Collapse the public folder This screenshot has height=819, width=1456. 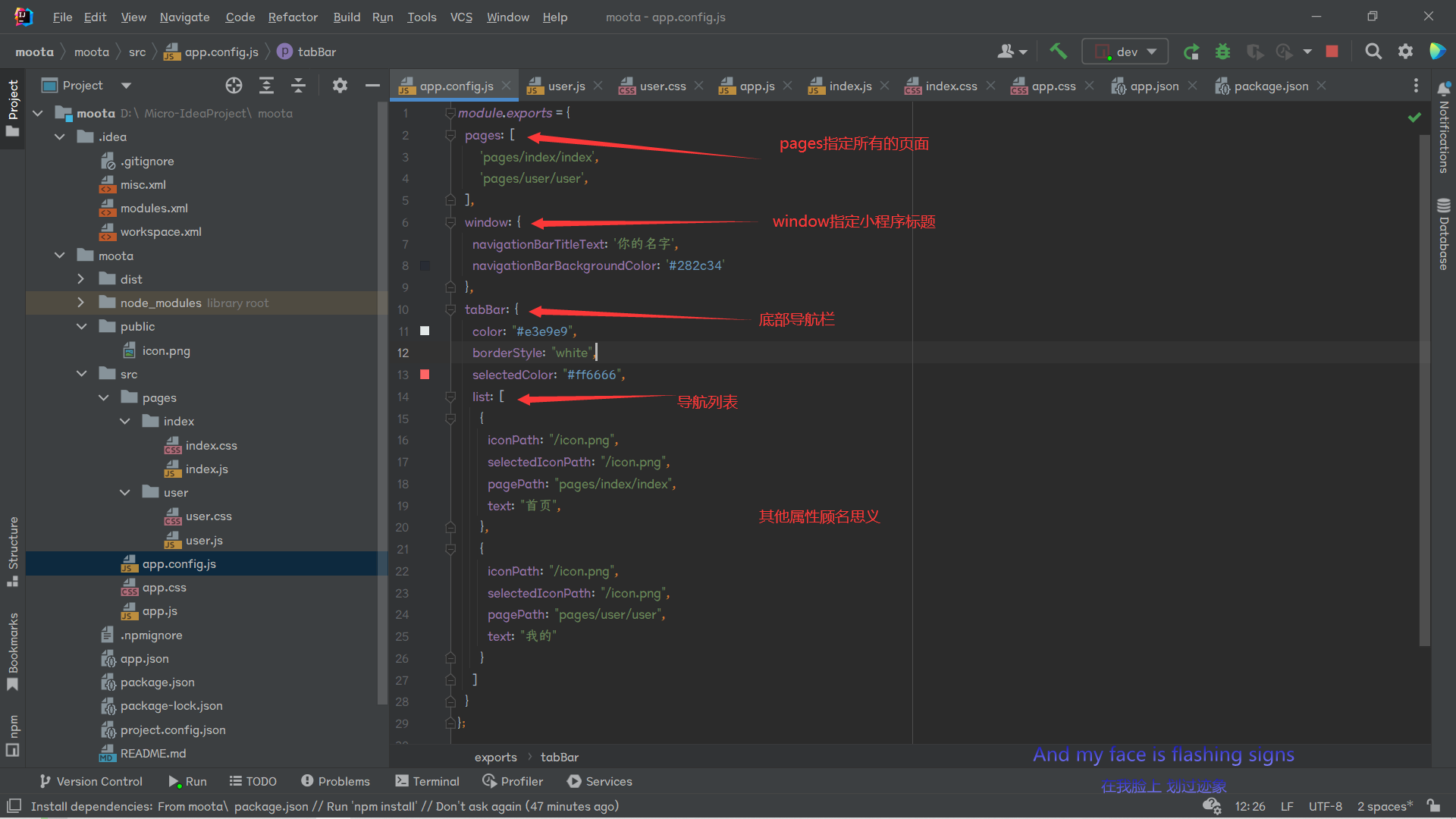tap(81, 326)
